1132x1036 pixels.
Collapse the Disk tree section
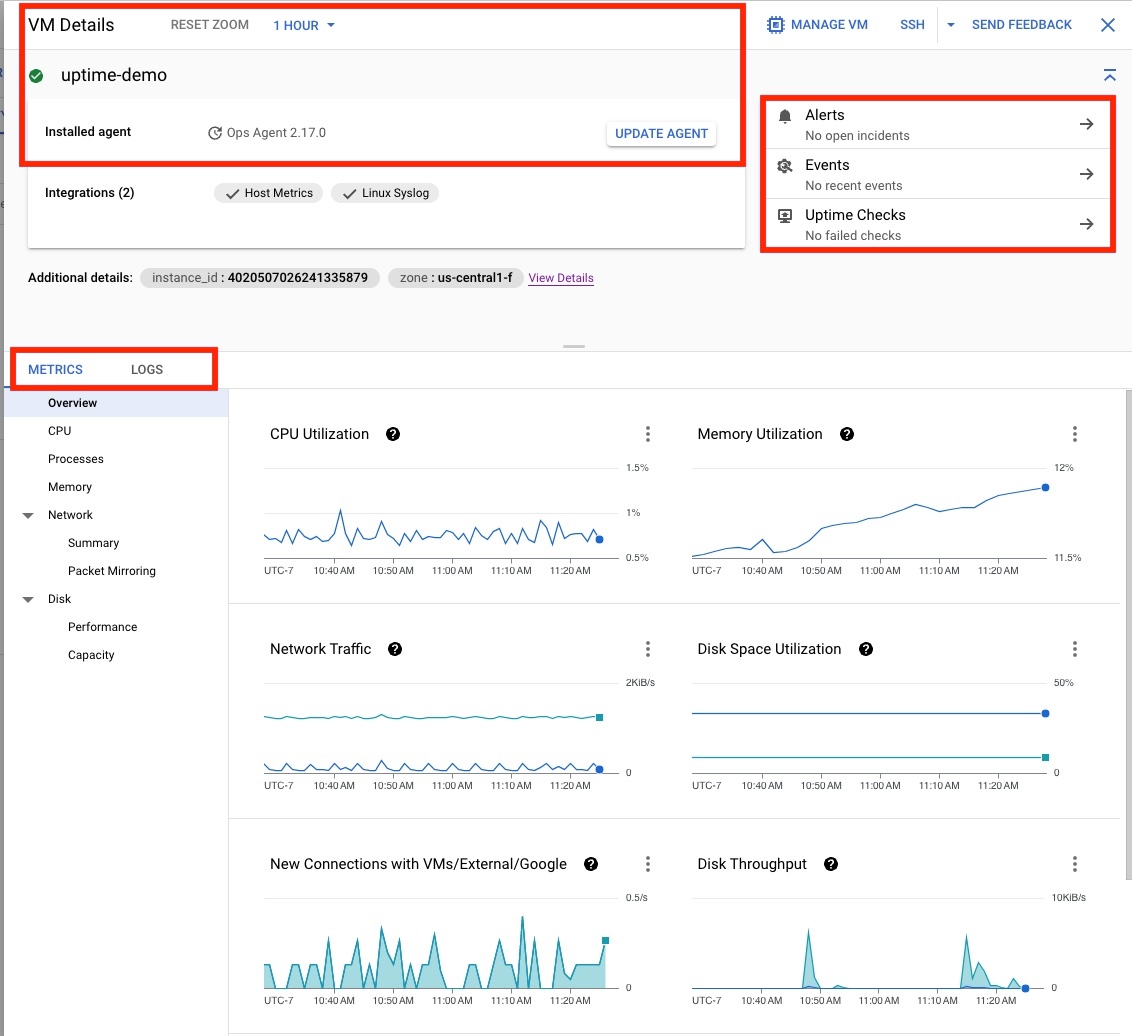27,598
